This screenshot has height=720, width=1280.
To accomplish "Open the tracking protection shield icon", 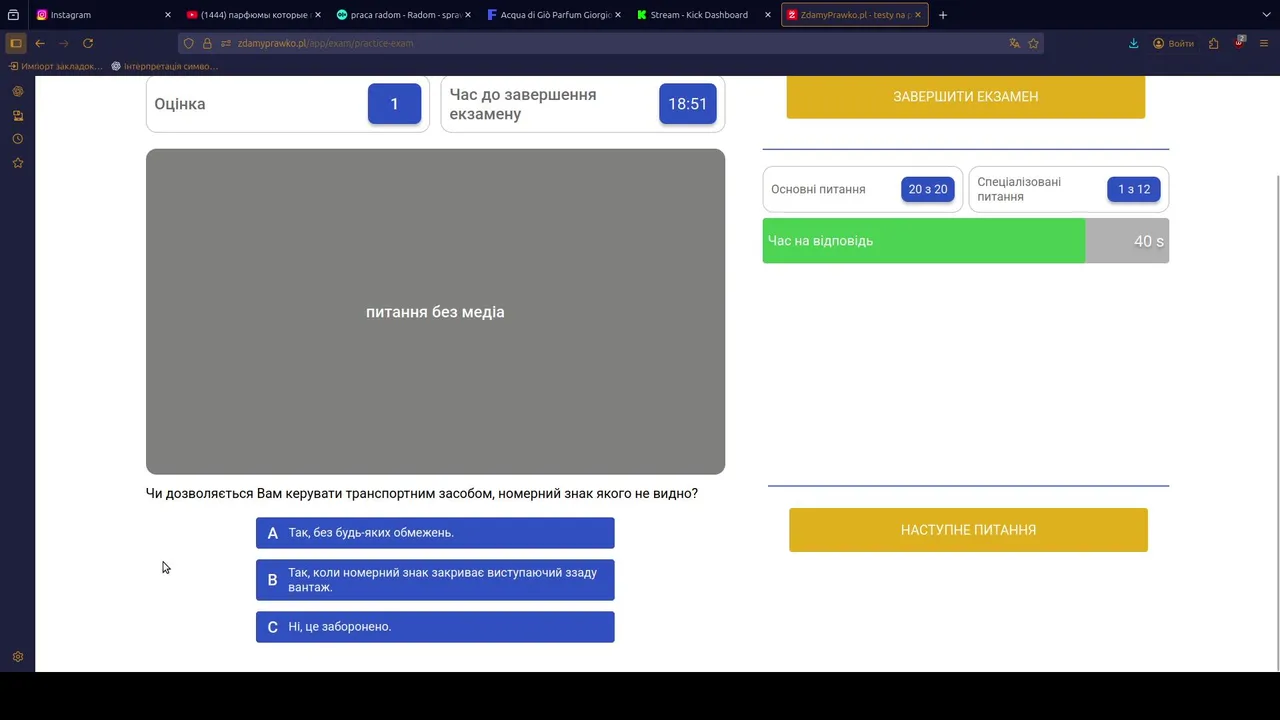I will [x=189, y=43].
